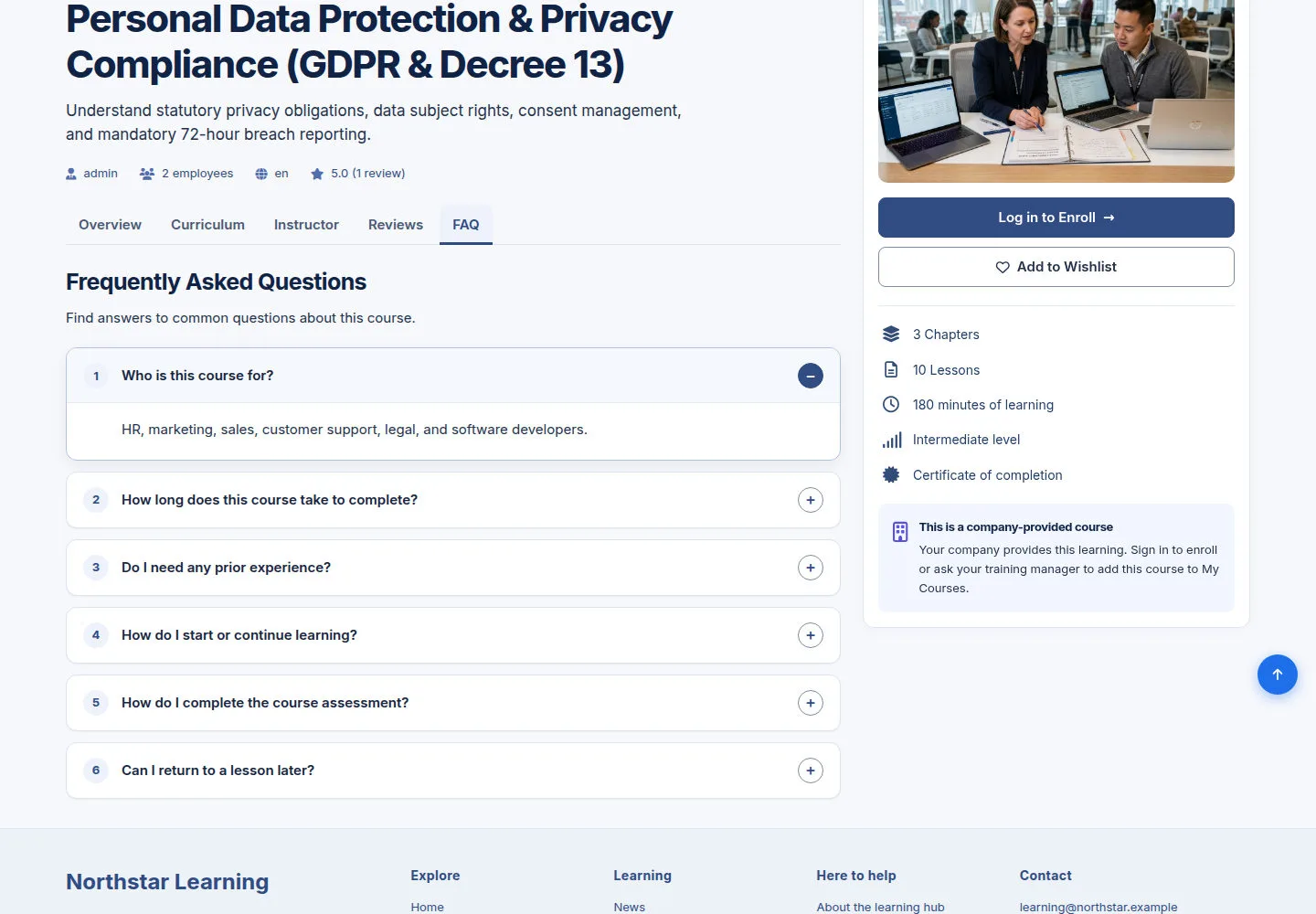Click the heart icon in Add to Wishlist
Viewport: 1316px width, 914px height.
click(x=1003, y=267)
